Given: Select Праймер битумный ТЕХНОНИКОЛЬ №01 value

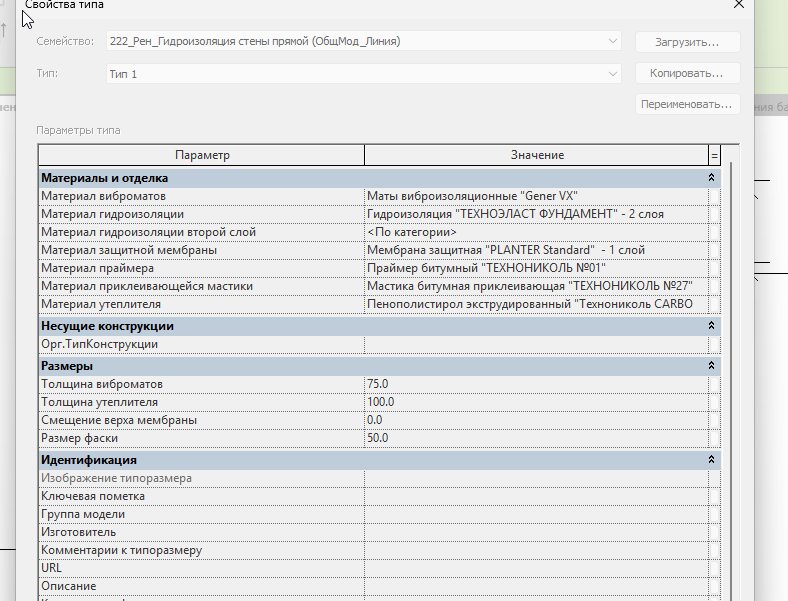Looking at the screenshot, I should coord(536,268).
